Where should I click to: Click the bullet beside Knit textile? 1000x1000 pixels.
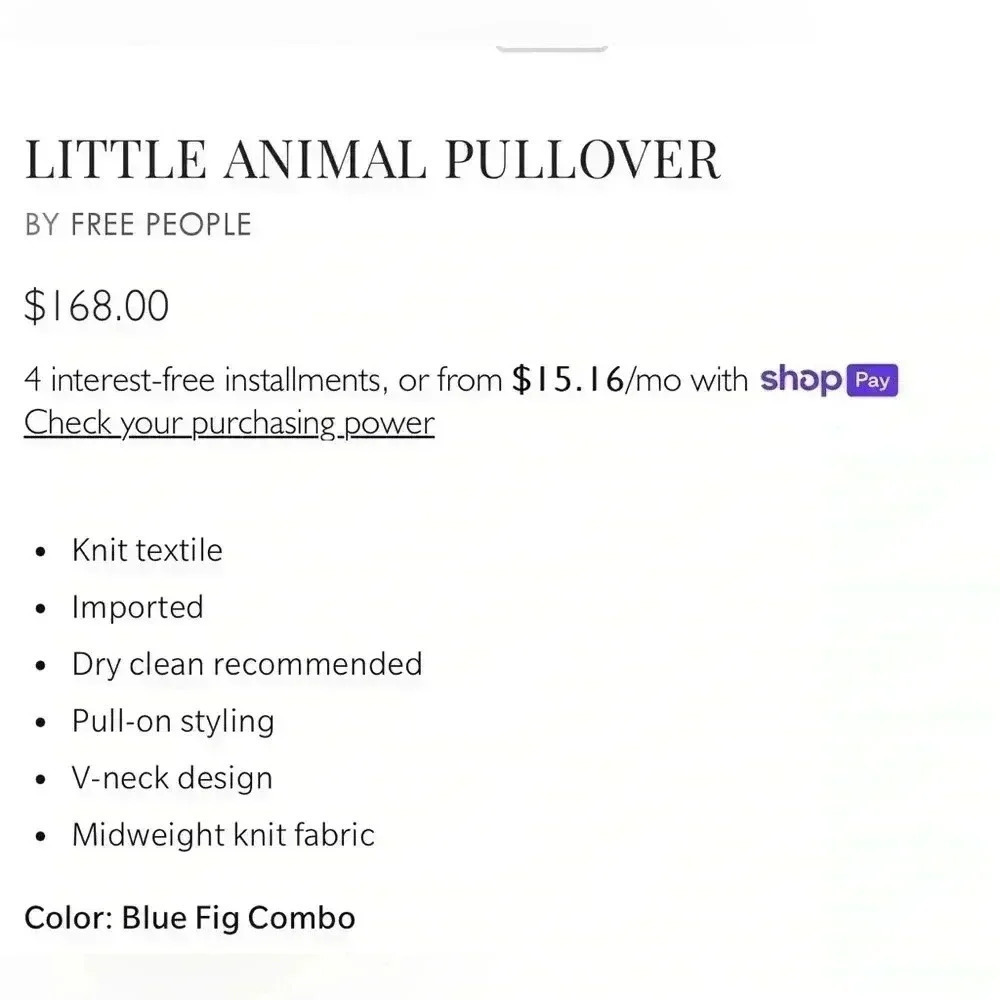coord(40,550)
